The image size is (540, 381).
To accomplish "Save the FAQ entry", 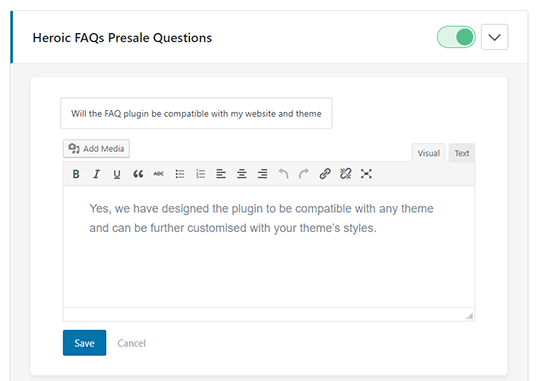I will pos(84,343).
